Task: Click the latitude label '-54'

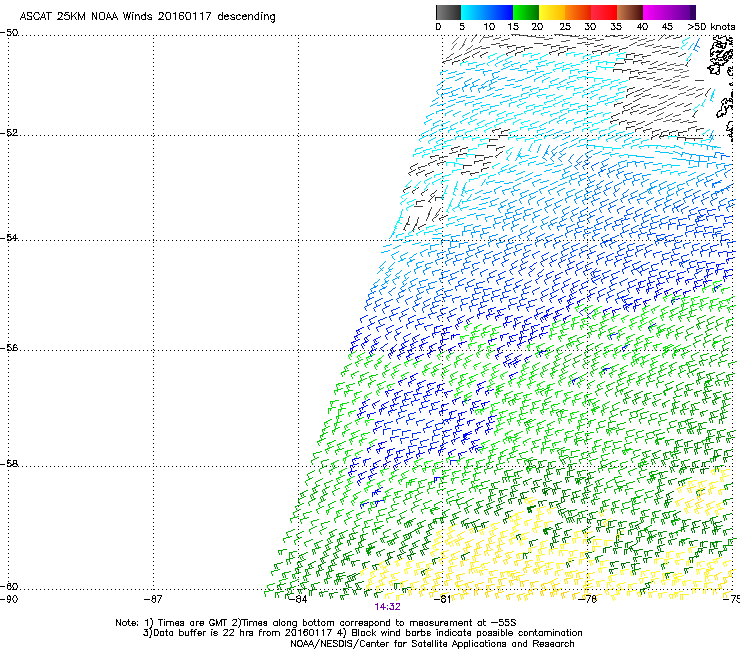Action: click(9, 237)
